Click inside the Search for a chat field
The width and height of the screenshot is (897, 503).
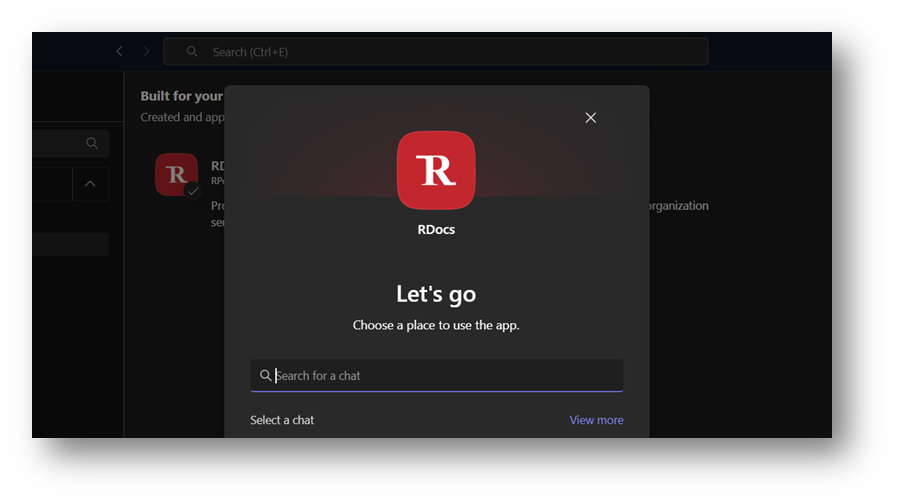point(436,375)
